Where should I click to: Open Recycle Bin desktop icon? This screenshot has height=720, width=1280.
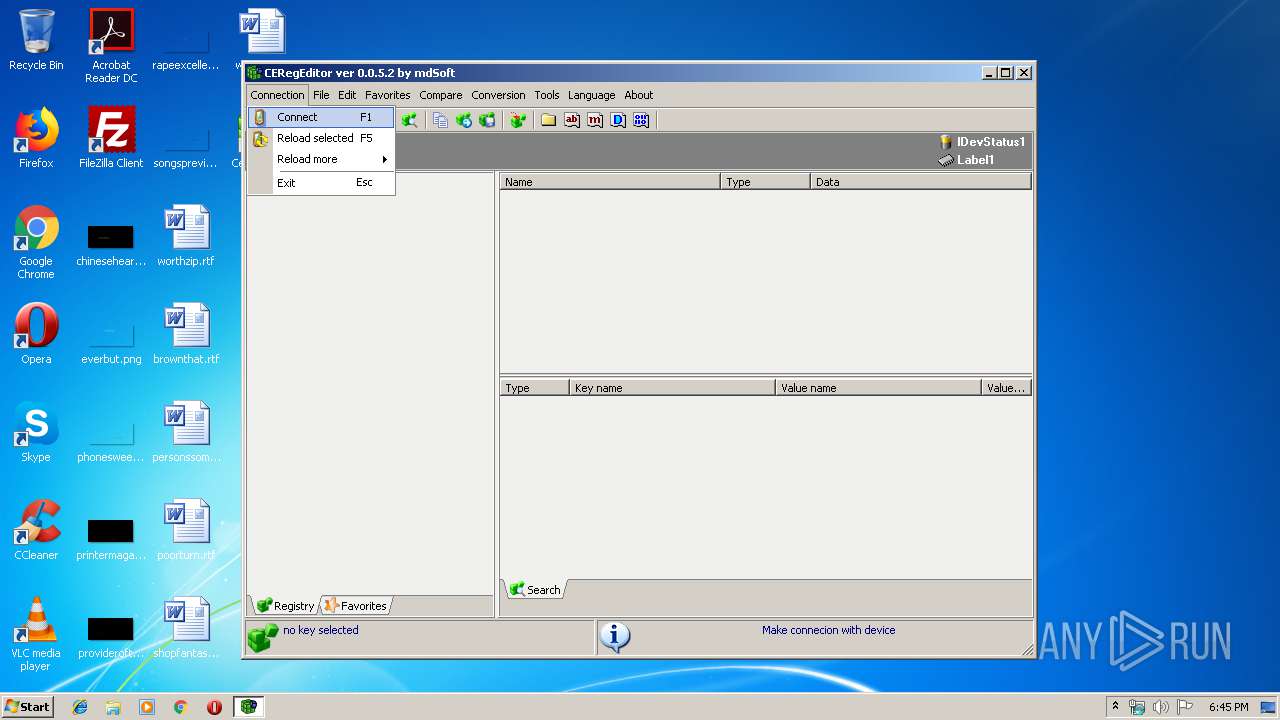click(x=36, y=40)
